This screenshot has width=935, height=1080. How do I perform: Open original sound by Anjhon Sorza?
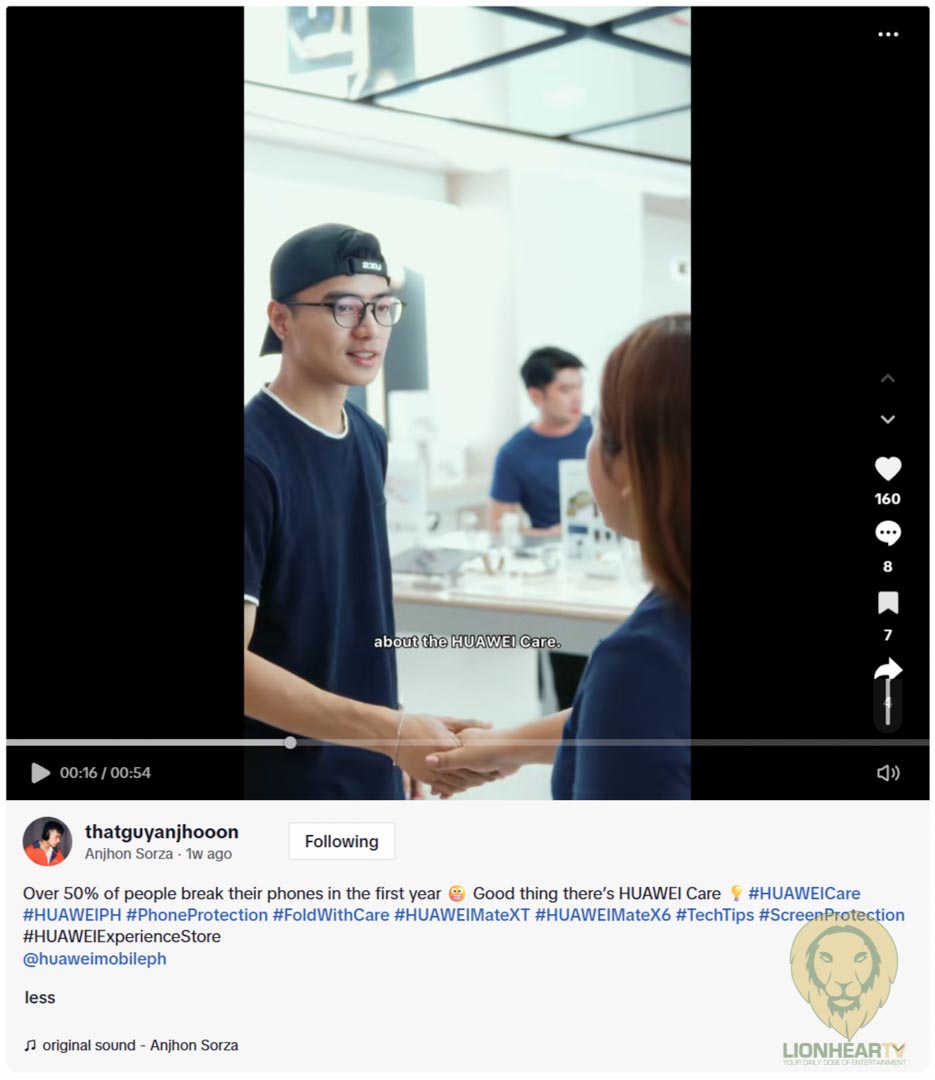[x=131, y=1045]
